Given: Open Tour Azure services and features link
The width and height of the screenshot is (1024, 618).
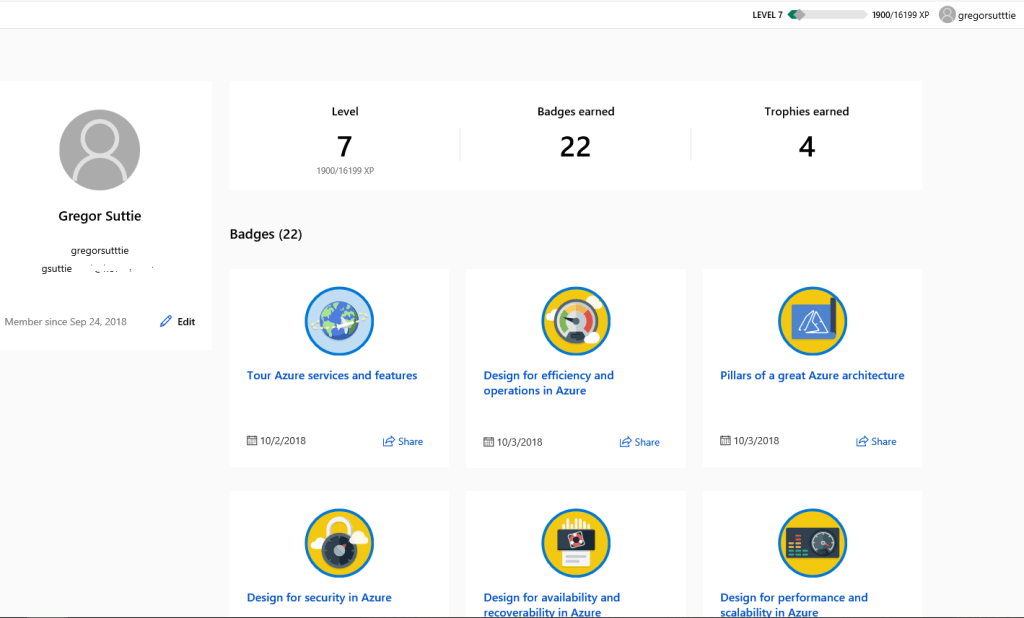Looking at the screenshot, I should point(332,375).
